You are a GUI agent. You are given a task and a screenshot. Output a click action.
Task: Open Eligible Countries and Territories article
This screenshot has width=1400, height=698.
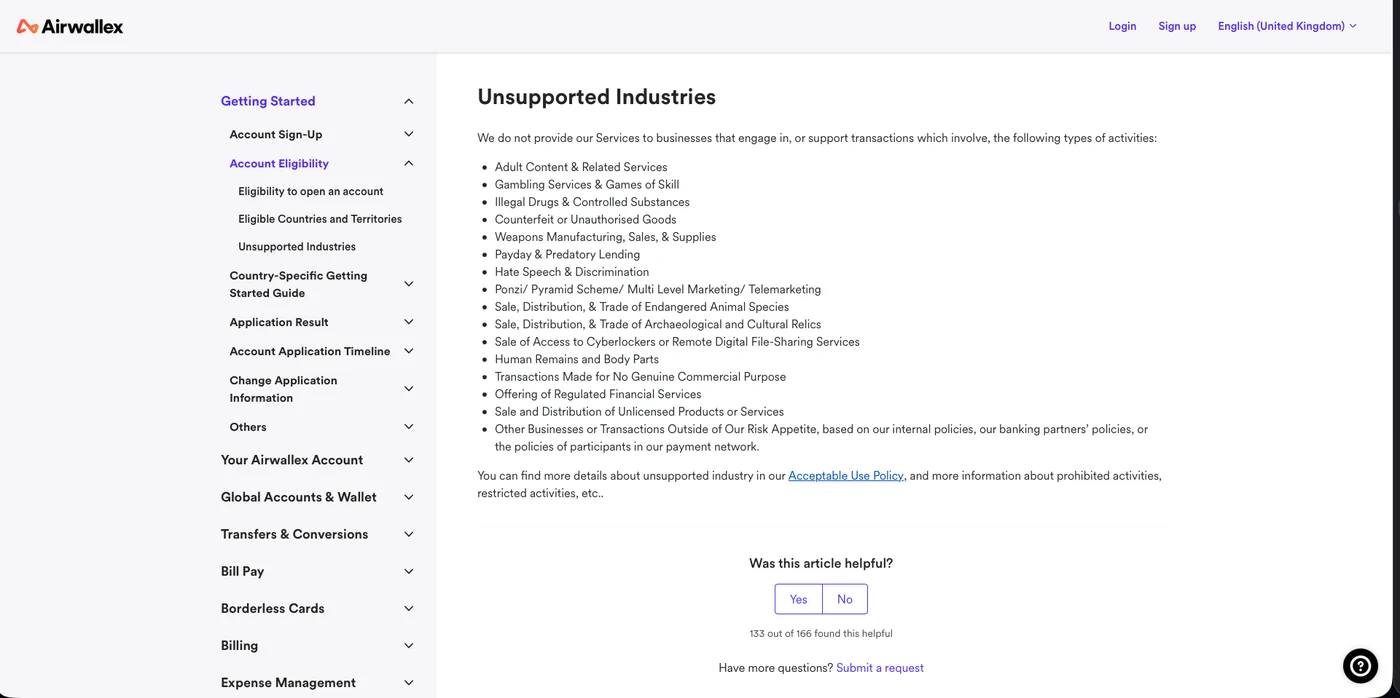(x=320, y=219)
